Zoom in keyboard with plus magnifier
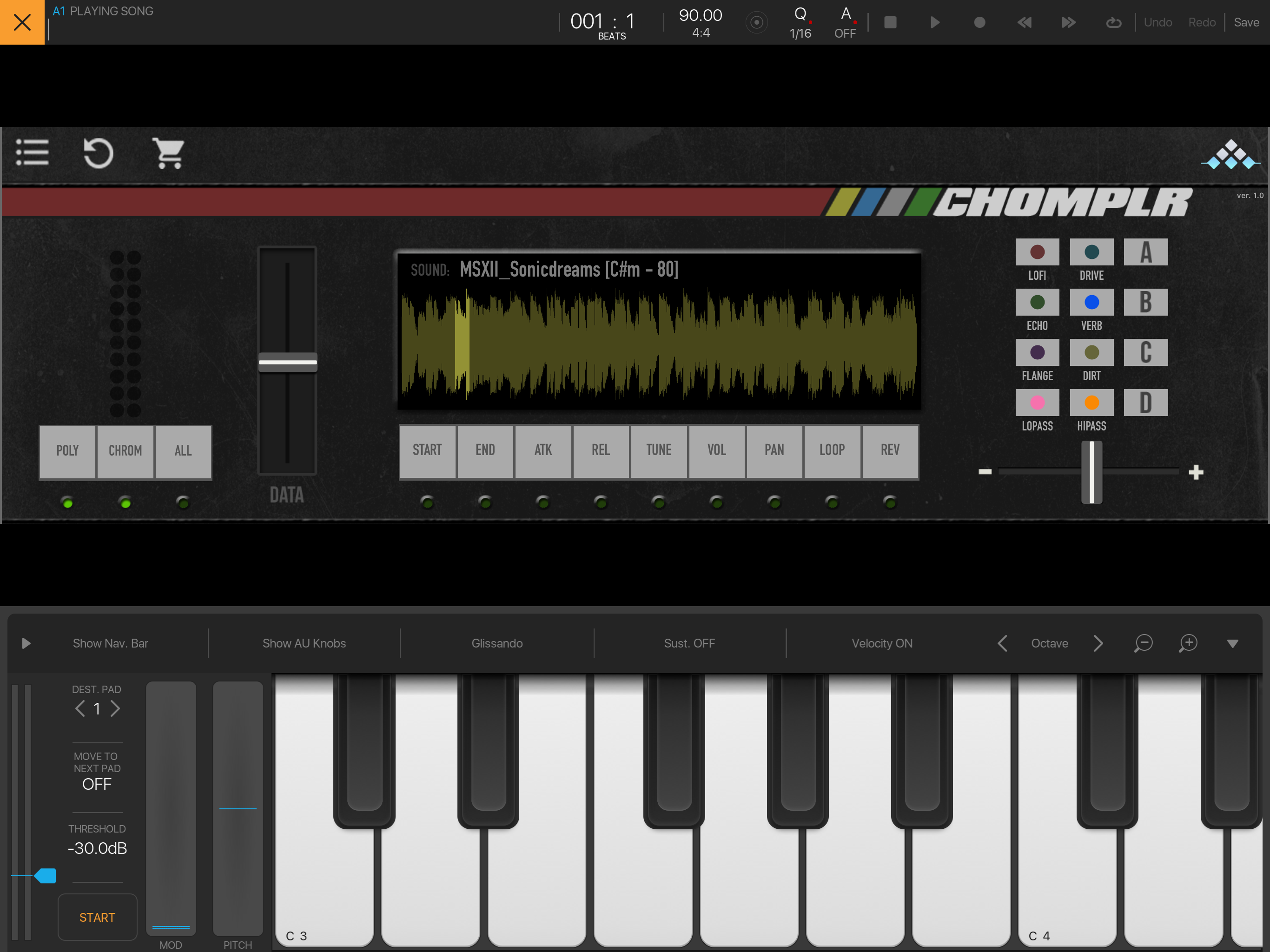Image resolution: width=1270 pixels, height=952 pixels. 1187,643
